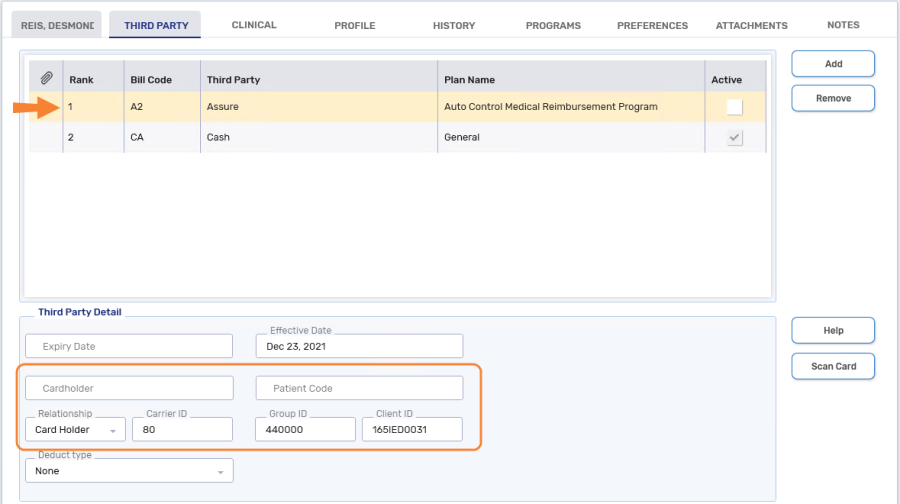Click the Cardholder input field
The width and height of the screenshot is (900, 504).
[x=129, y=388]
